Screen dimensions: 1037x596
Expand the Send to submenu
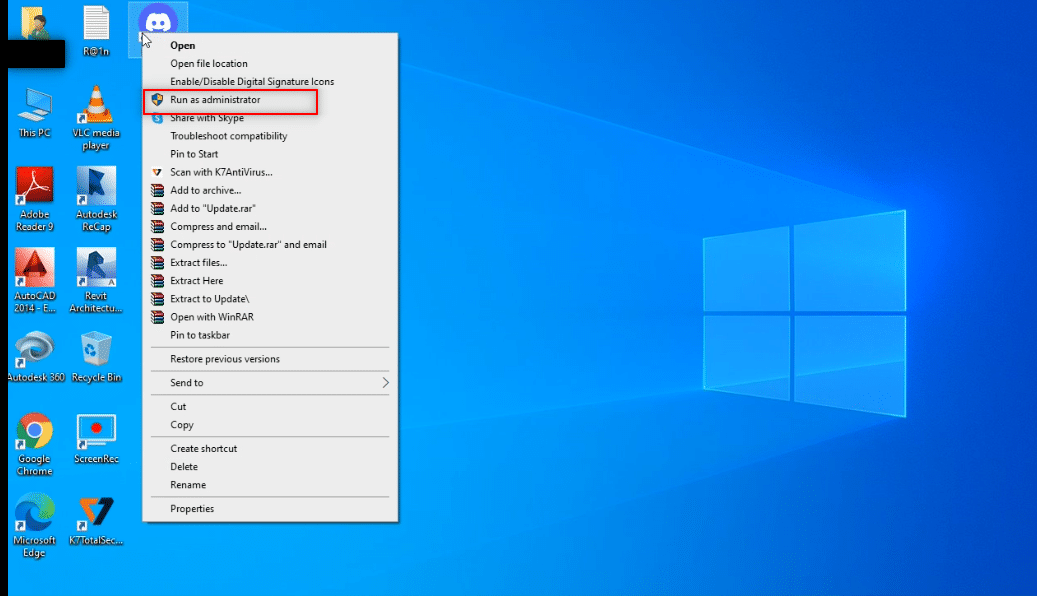pyautogui.click(x=270, y=383)
